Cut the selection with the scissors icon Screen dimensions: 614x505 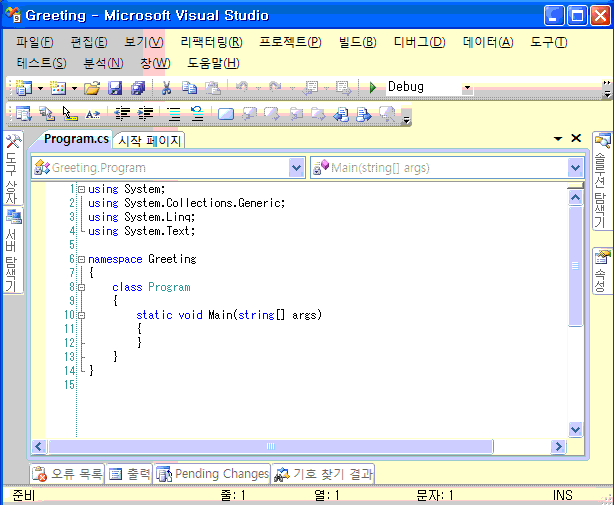coord(166,88)
